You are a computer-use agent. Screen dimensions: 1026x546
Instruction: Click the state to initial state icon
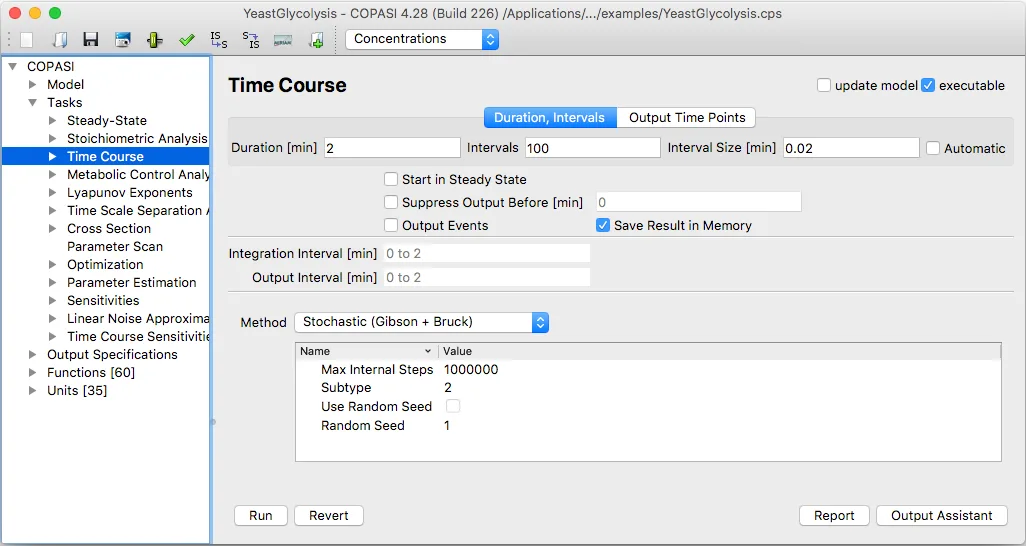click(x=251, y=40)
